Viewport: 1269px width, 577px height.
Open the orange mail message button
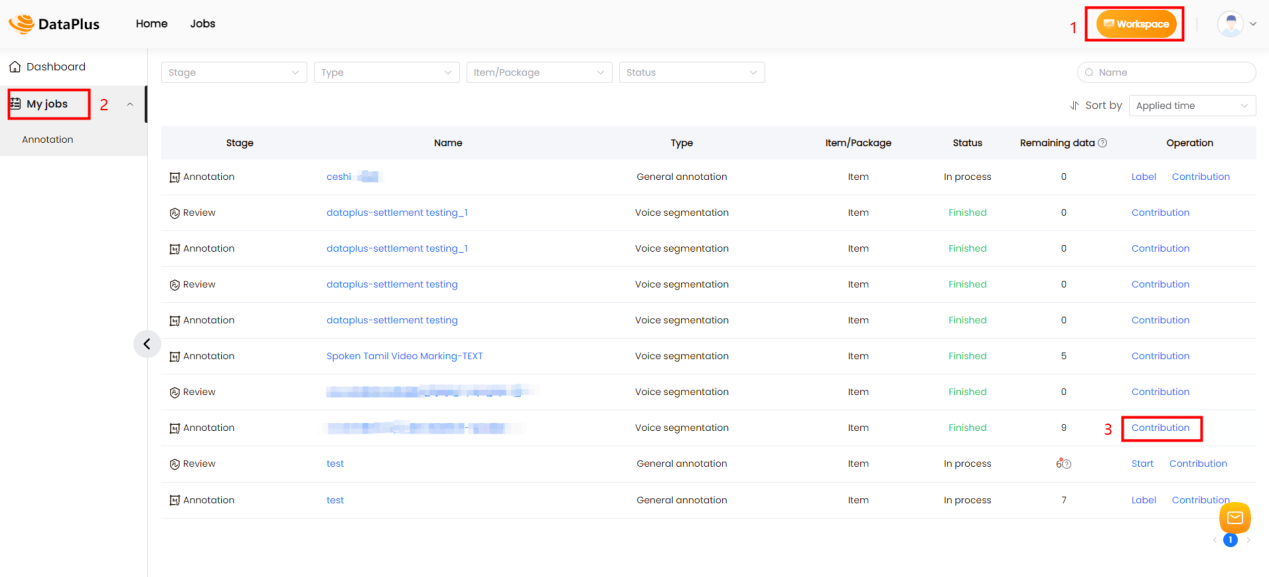[1235, 518]
